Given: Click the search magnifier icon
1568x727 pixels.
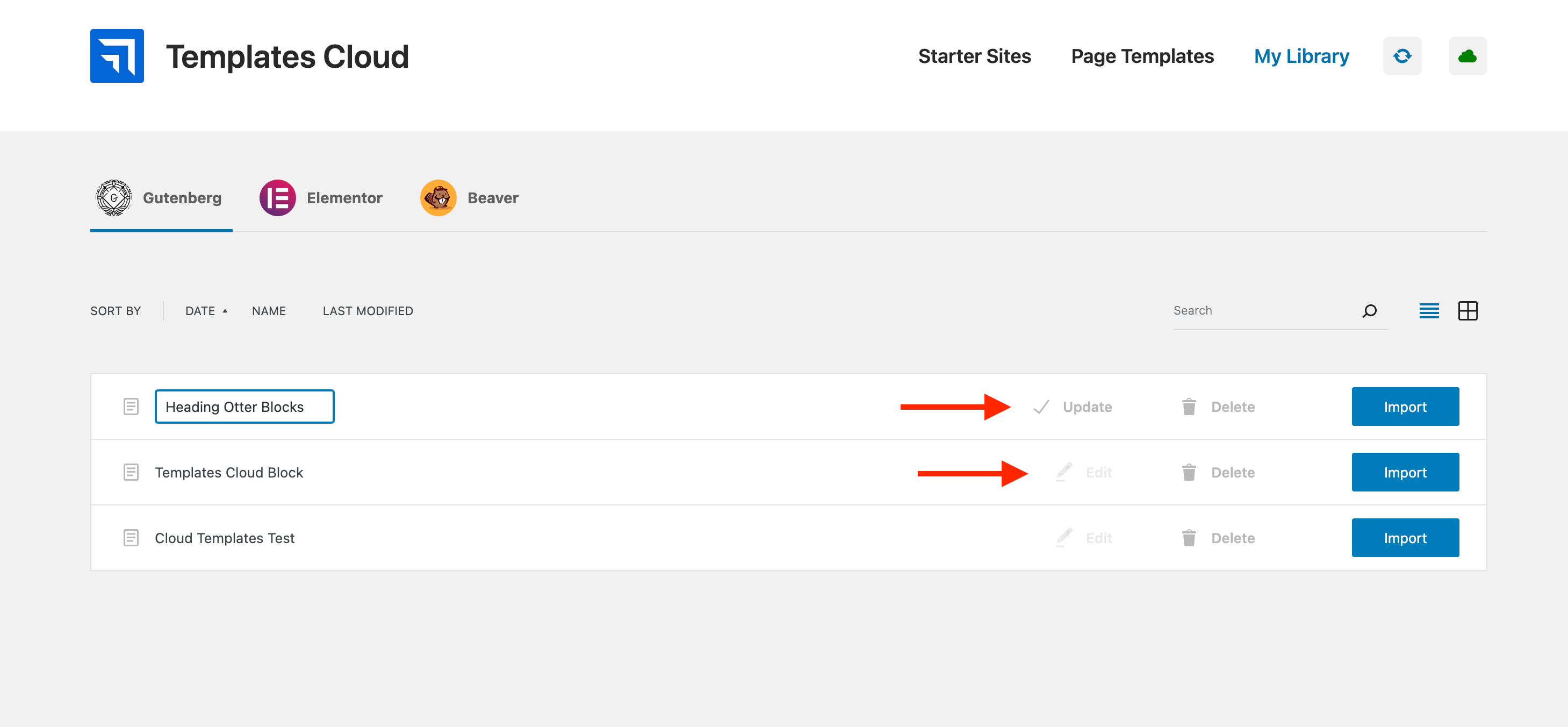Looking at the screenshot, I should [1369, 311].
